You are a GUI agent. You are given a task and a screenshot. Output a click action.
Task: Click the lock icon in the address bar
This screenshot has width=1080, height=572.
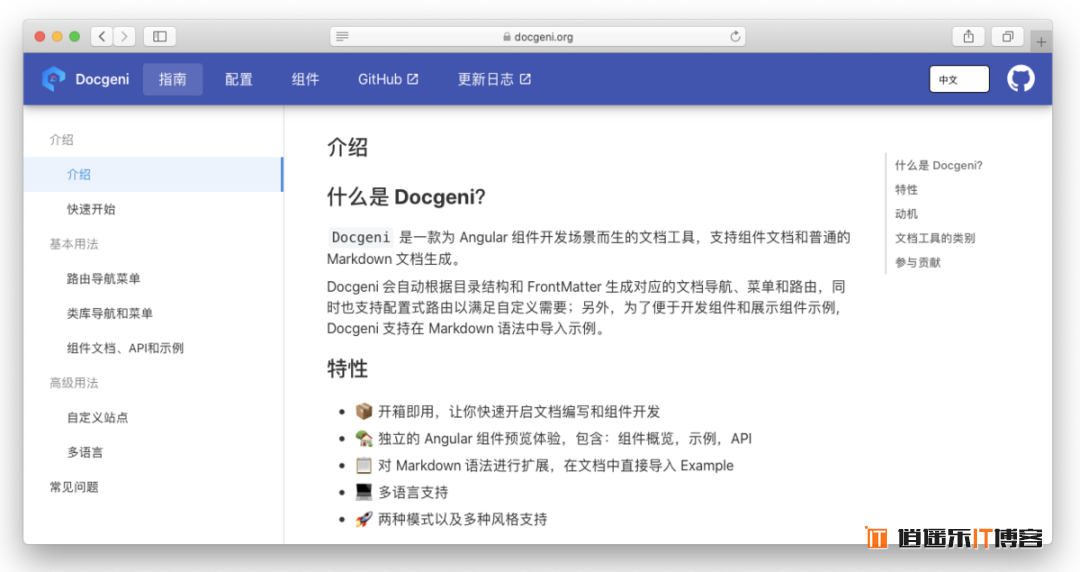(507, 37)
